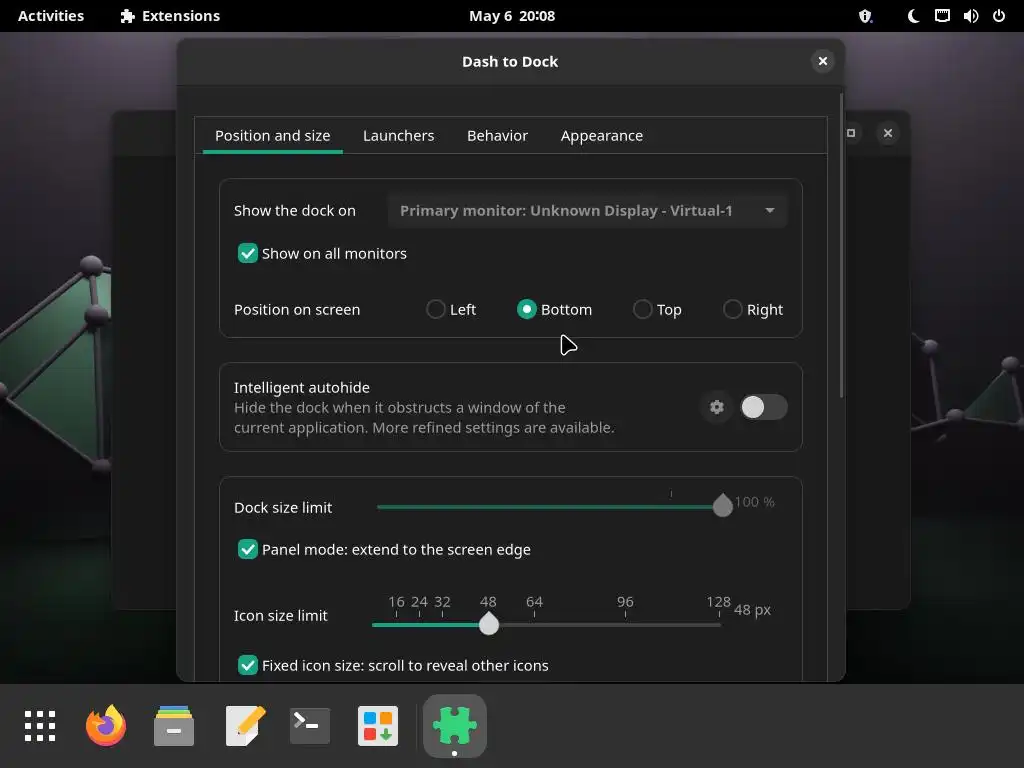This screenshot has height=768, width=1024.
Task: Uncheck Panel mode extend to screen edge
Action: click(x=248, y=549)
